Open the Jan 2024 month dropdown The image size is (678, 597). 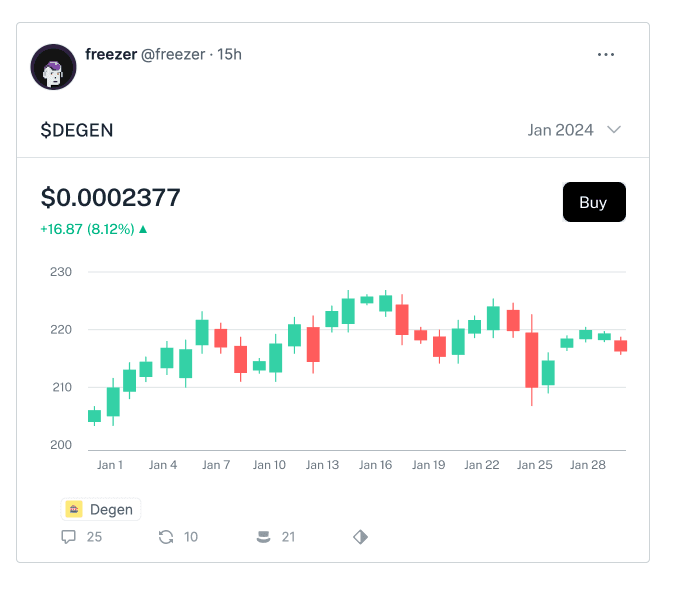click(x=574, y=130)
